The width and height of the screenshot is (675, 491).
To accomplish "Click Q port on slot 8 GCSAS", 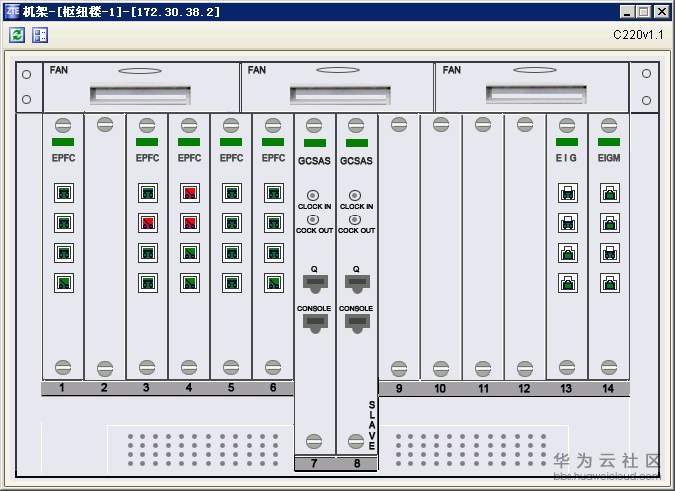I will (x=357, y=284).
